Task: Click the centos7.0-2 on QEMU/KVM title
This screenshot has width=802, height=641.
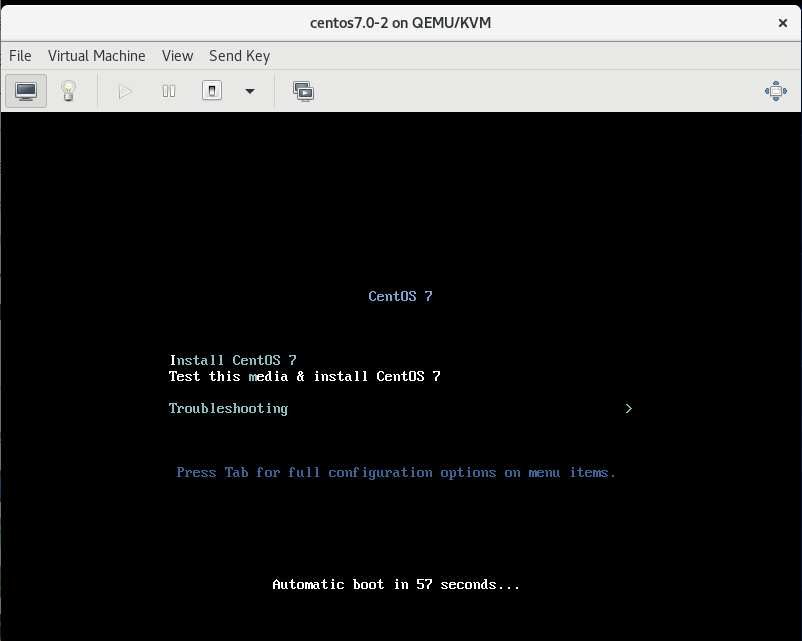Action: tap(400, 23)
